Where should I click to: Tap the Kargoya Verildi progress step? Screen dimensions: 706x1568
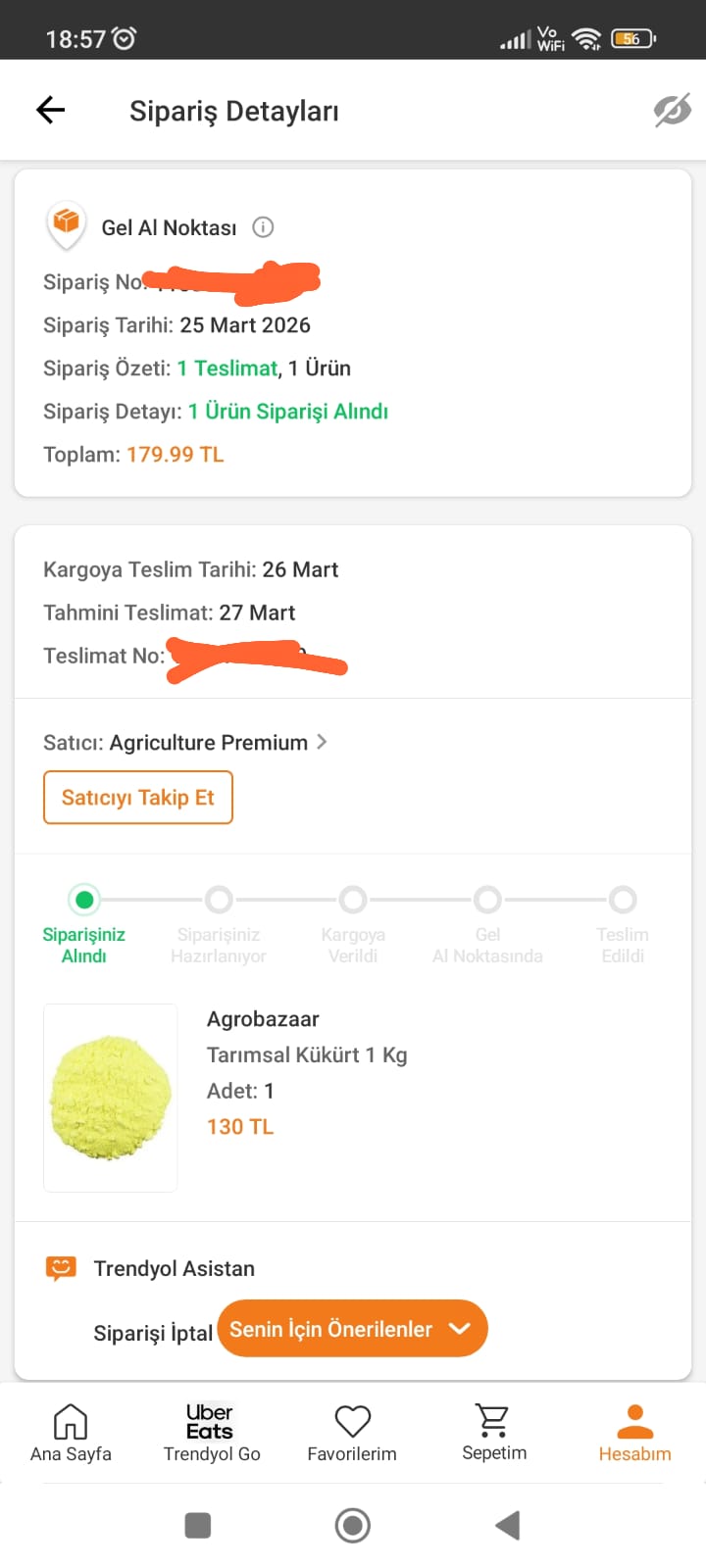coord(353,900)
